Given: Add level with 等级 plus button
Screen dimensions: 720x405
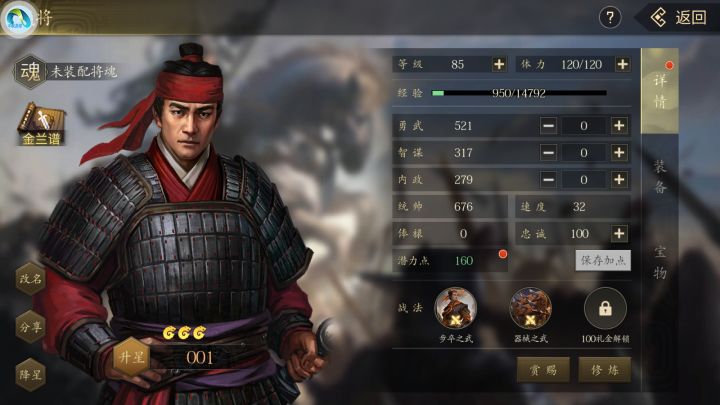Looking at the screenshot, I should click(499, 64).
